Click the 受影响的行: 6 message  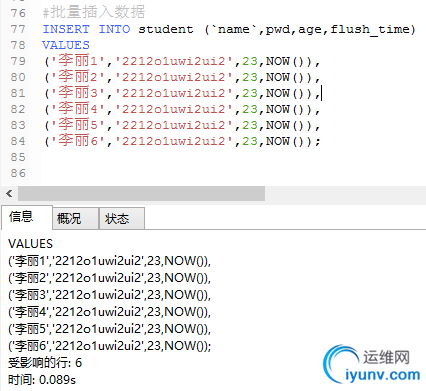pyautogui.click(x=45, y=363)
